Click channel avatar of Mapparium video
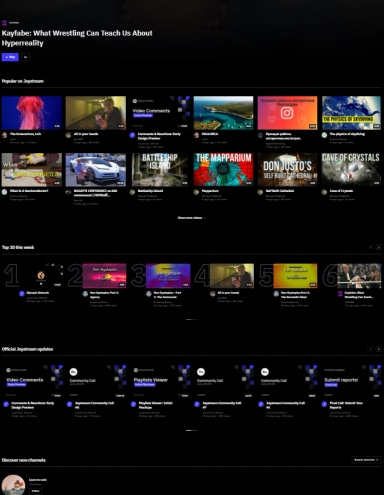Screen dimensions: 384x495 point(196,192)
